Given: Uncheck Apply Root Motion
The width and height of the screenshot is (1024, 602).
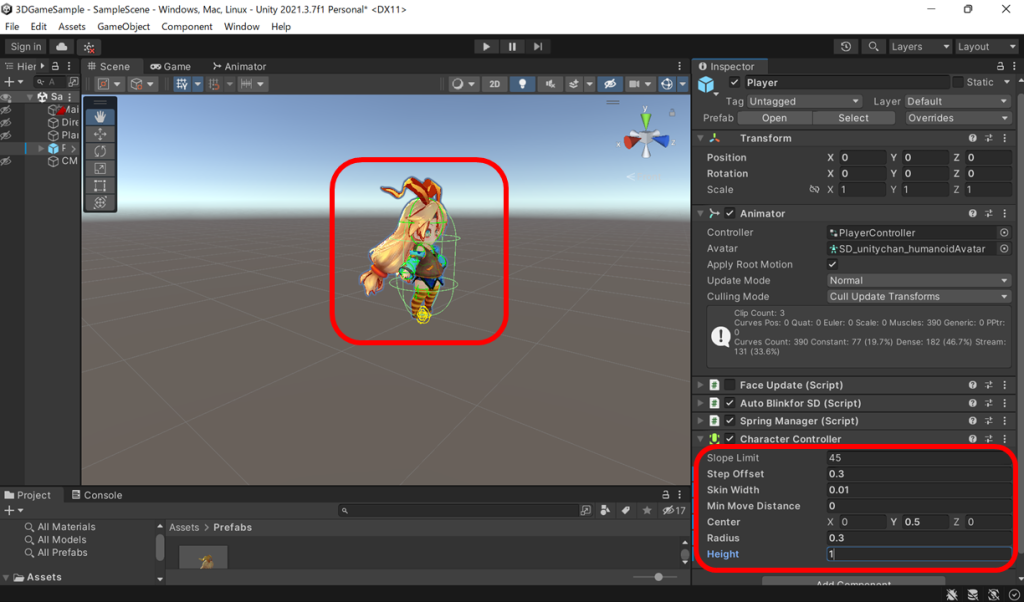Looking at the screenshot, I should [833, 264].
